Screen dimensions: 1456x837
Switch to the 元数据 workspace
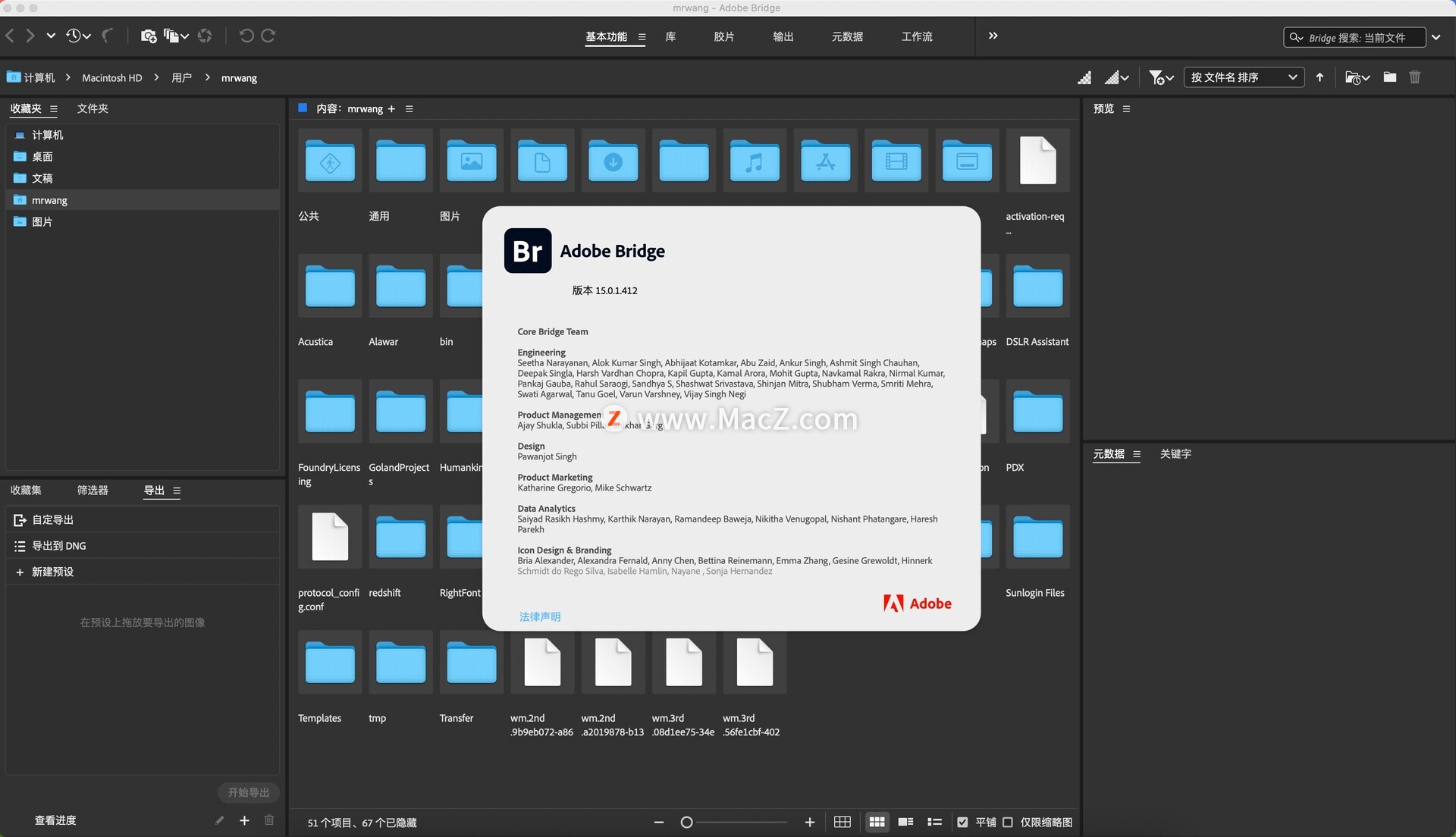[847, 36]
